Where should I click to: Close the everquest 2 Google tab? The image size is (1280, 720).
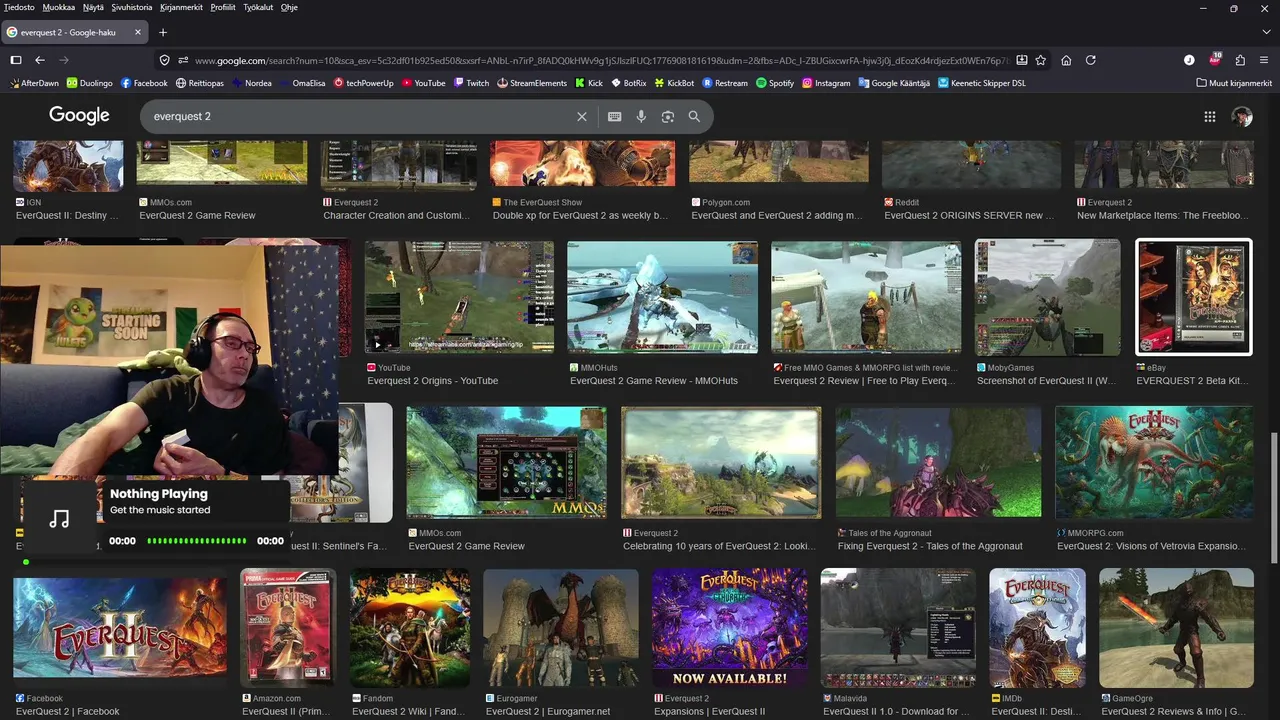138,32
